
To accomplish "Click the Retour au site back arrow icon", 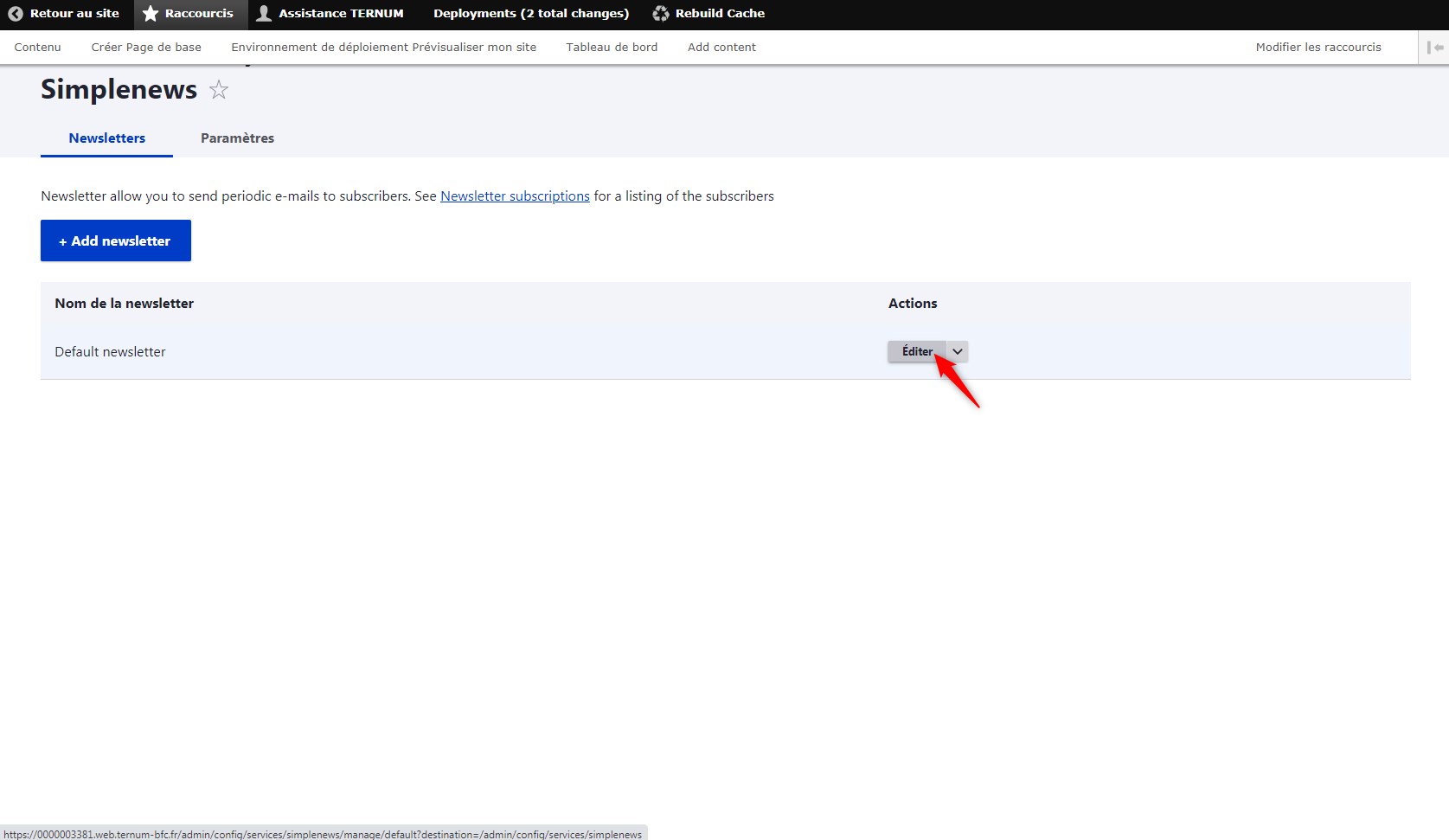I will 15,14.
